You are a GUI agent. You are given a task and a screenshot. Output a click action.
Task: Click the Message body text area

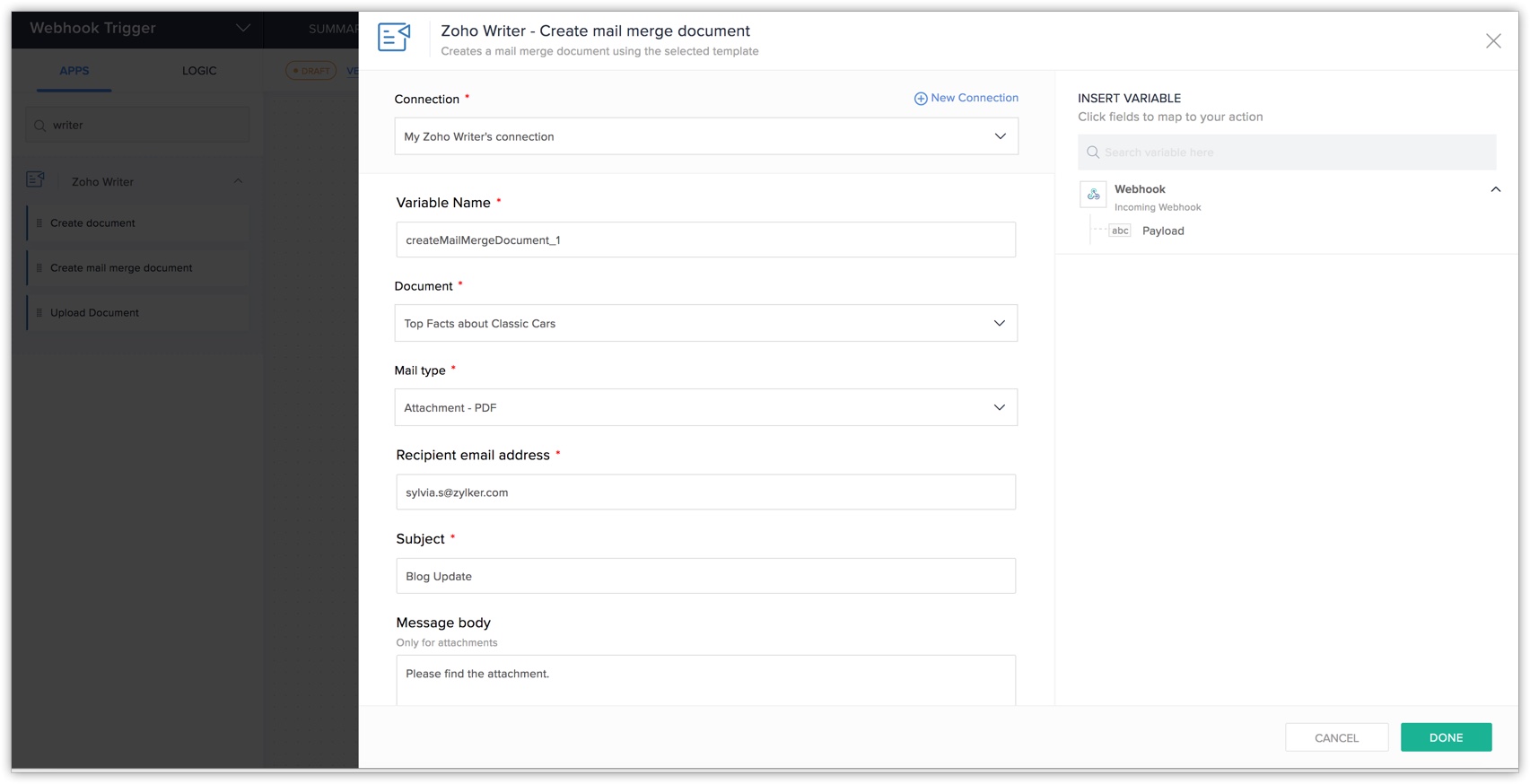[706, 680]
